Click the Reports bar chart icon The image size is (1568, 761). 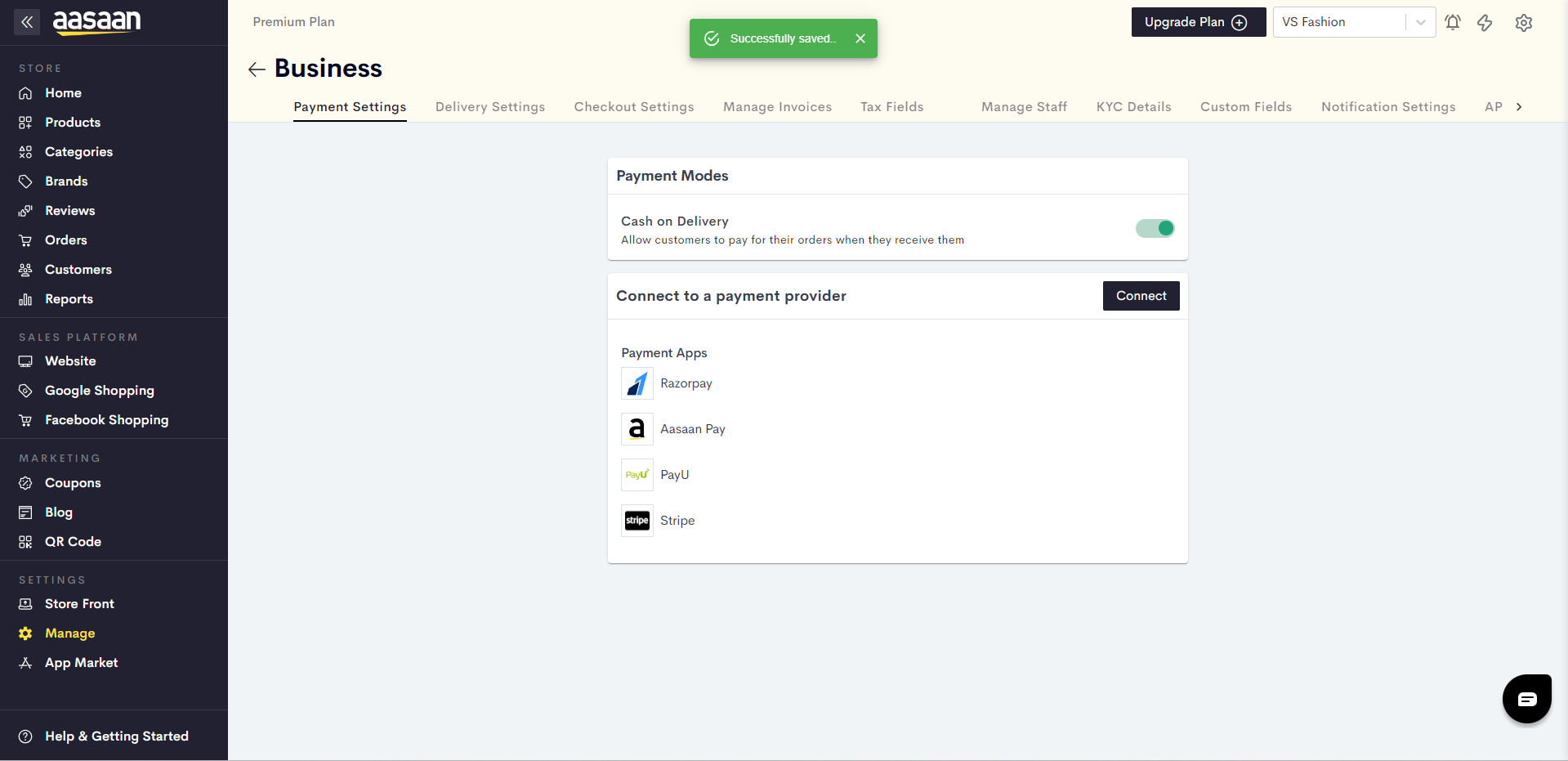pyautogui.click(x=25, y=299)
